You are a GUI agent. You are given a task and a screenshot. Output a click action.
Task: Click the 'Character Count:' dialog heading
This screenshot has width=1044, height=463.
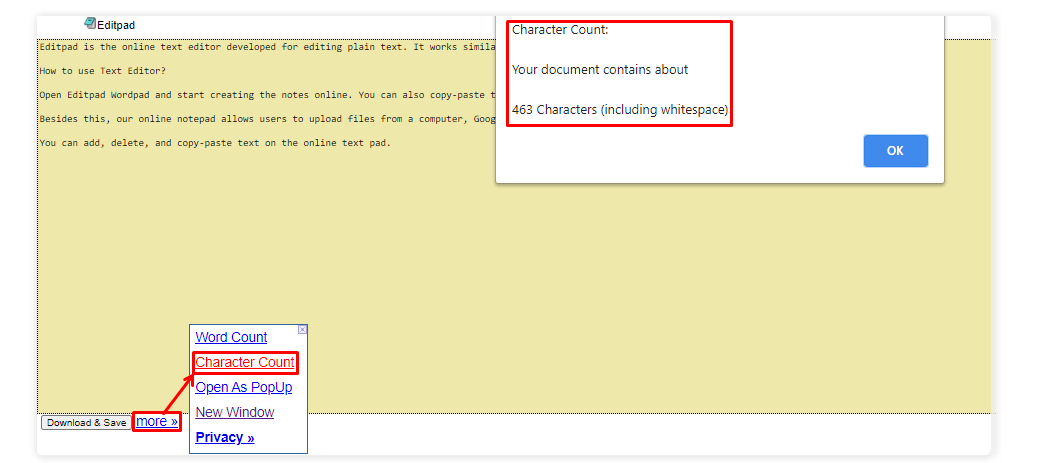point(560,30)
